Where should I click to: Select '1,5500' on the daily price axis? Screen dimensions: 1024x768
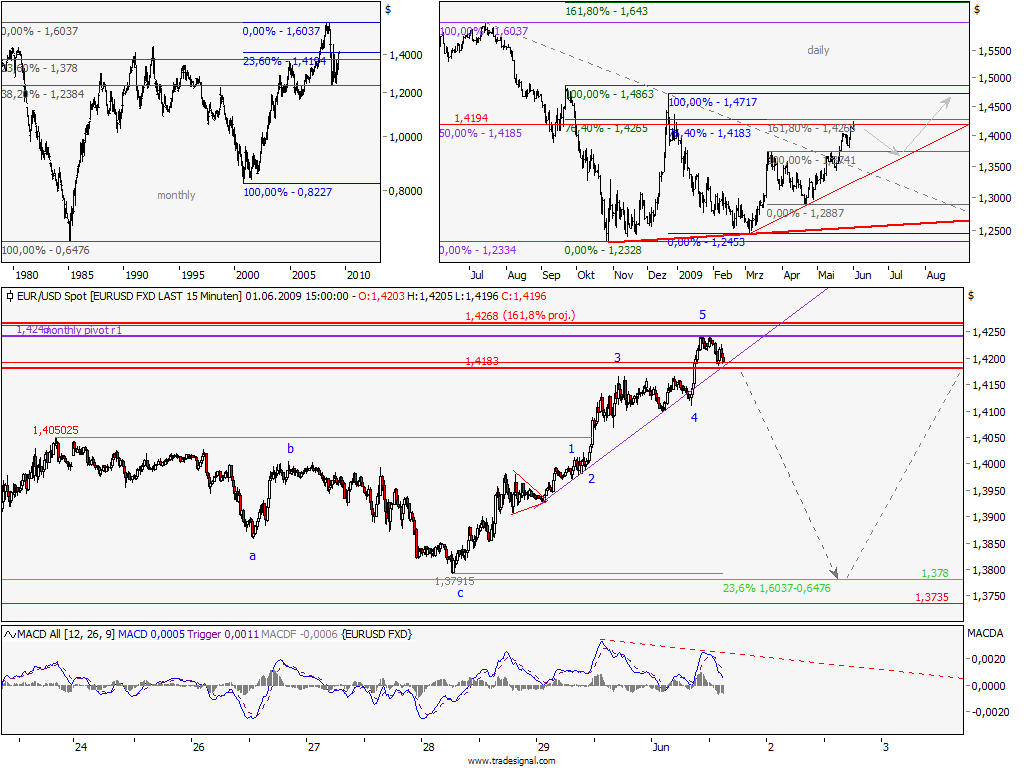pyautogui.click(x=995, y=51)
